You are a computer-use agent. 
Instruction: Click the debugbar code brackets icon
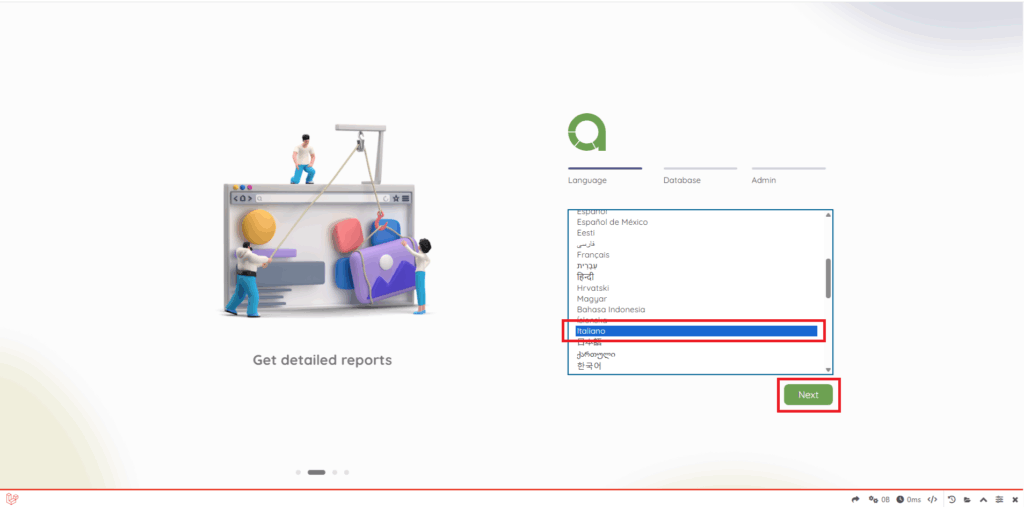[932, 499]
